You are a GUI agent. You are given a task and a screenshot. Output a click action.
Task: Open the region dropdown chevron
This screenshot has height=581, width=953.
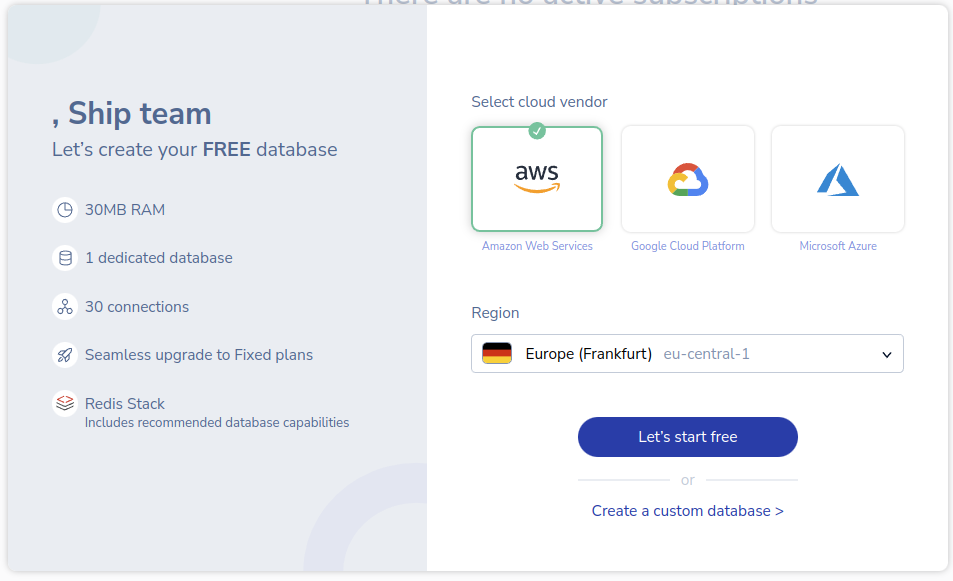click(886, 353)
